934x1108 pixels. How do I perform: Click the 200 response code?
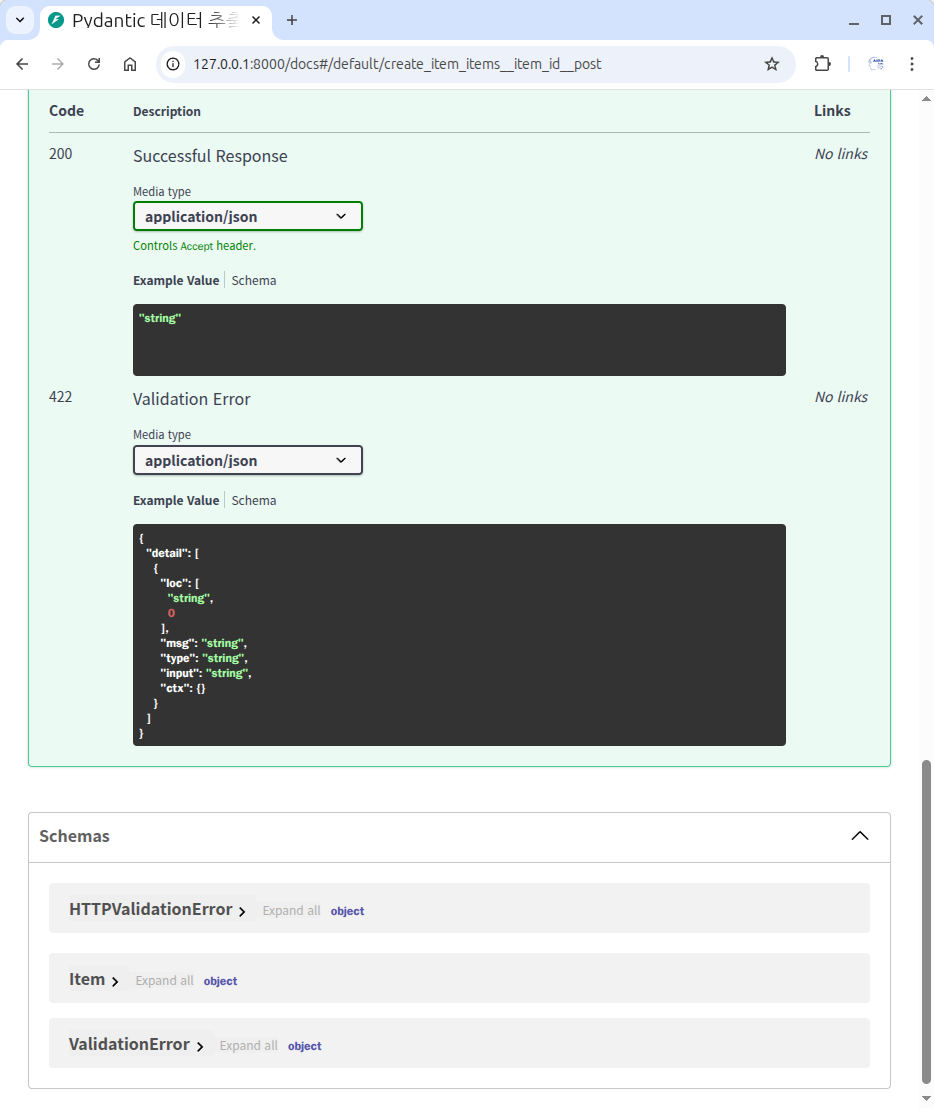click(x=61, y=154)
